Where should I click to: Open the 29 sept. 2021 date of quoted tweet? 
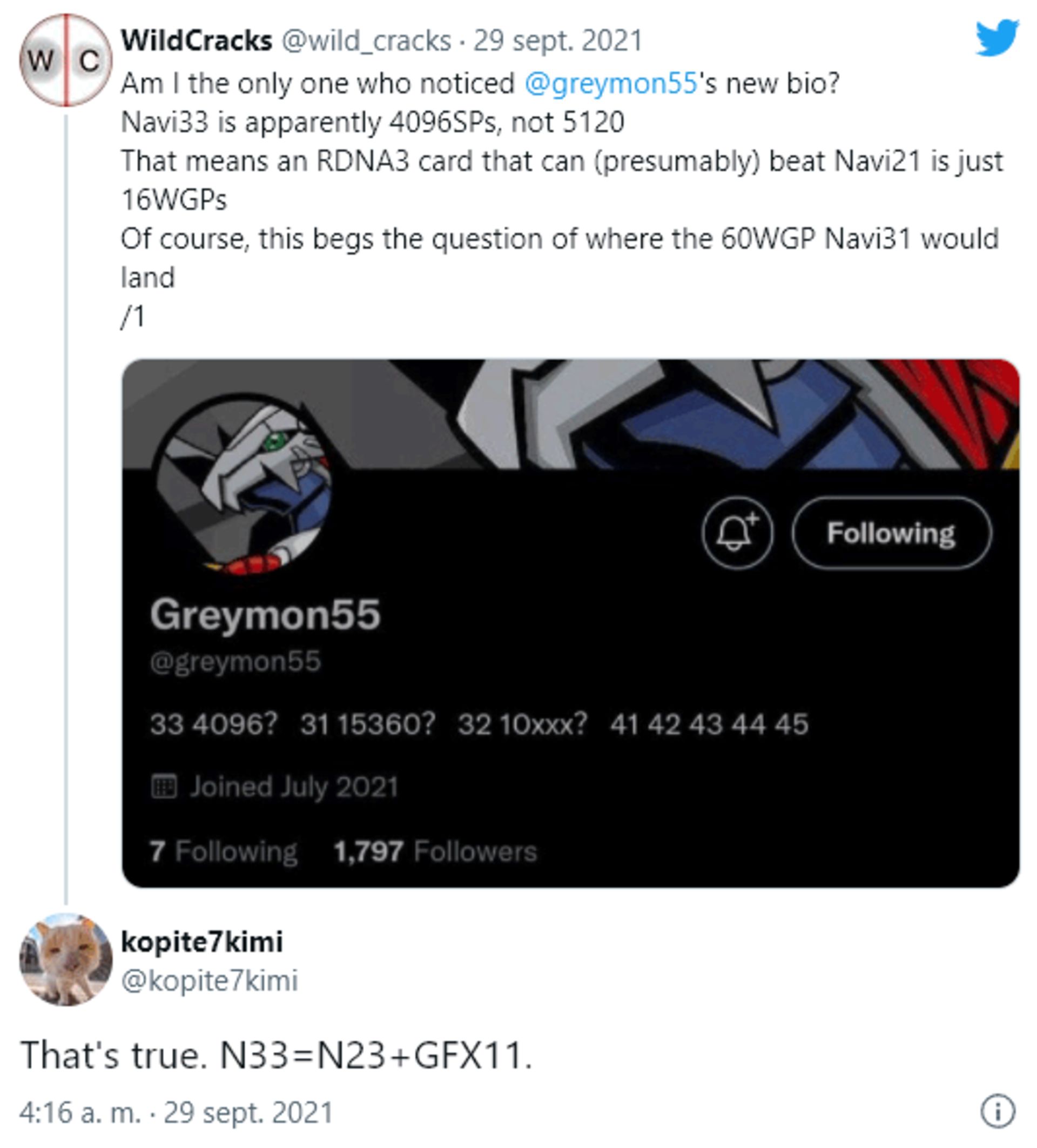pyautogui.click(x=558, y=41)
